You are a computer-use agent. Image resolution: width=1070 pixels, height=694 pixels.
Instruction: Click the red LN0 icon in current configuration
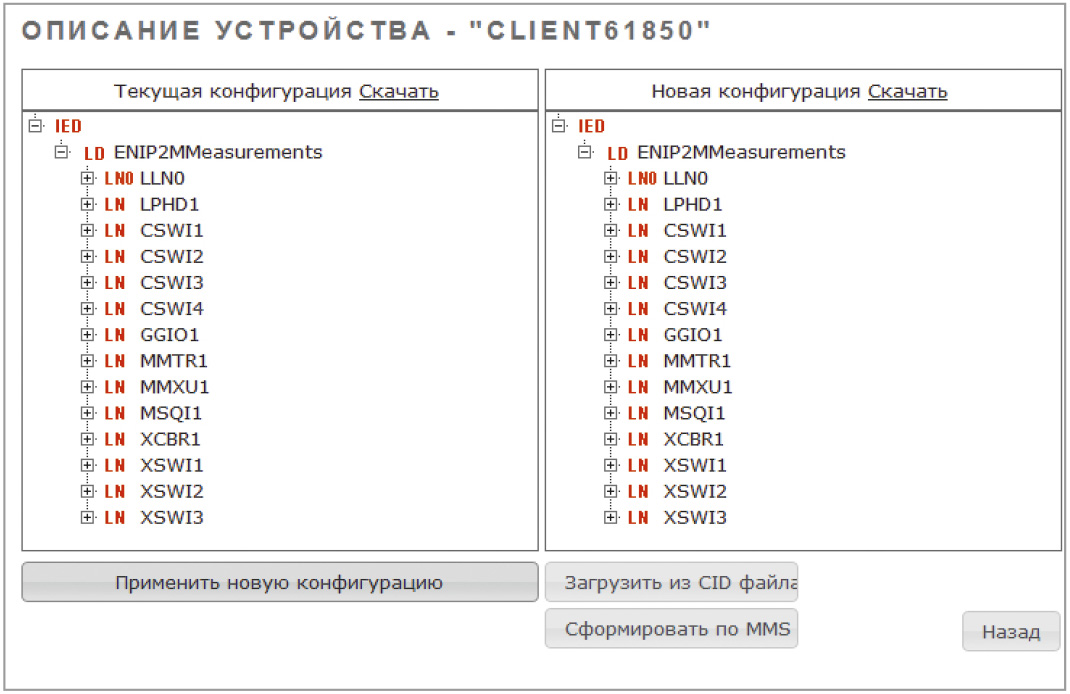tap(119, 179)
